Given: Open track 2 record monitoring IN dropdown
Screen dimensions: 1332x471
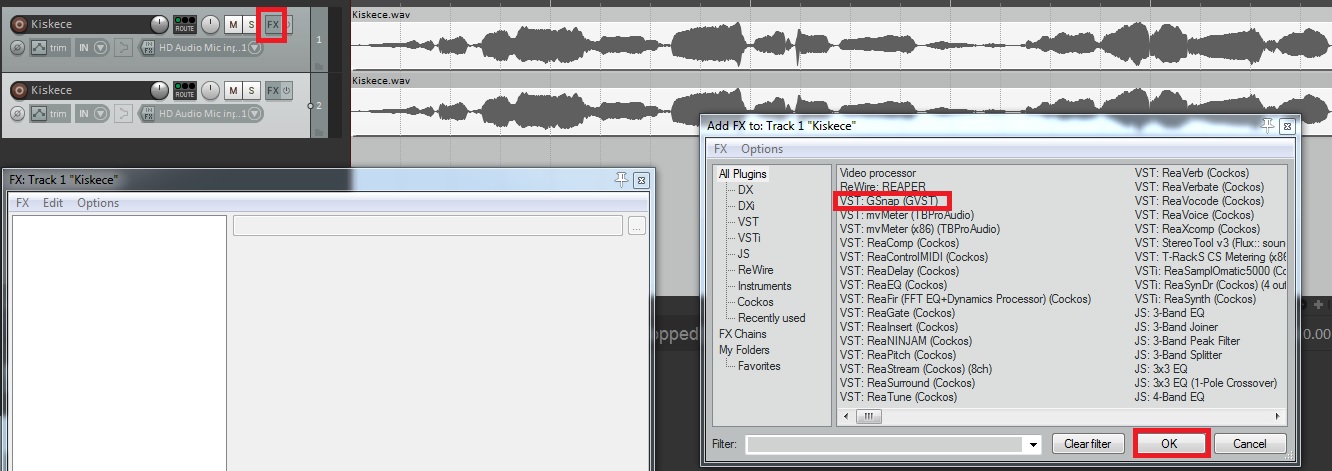Looking at the screenshot, I should point(101,114).
